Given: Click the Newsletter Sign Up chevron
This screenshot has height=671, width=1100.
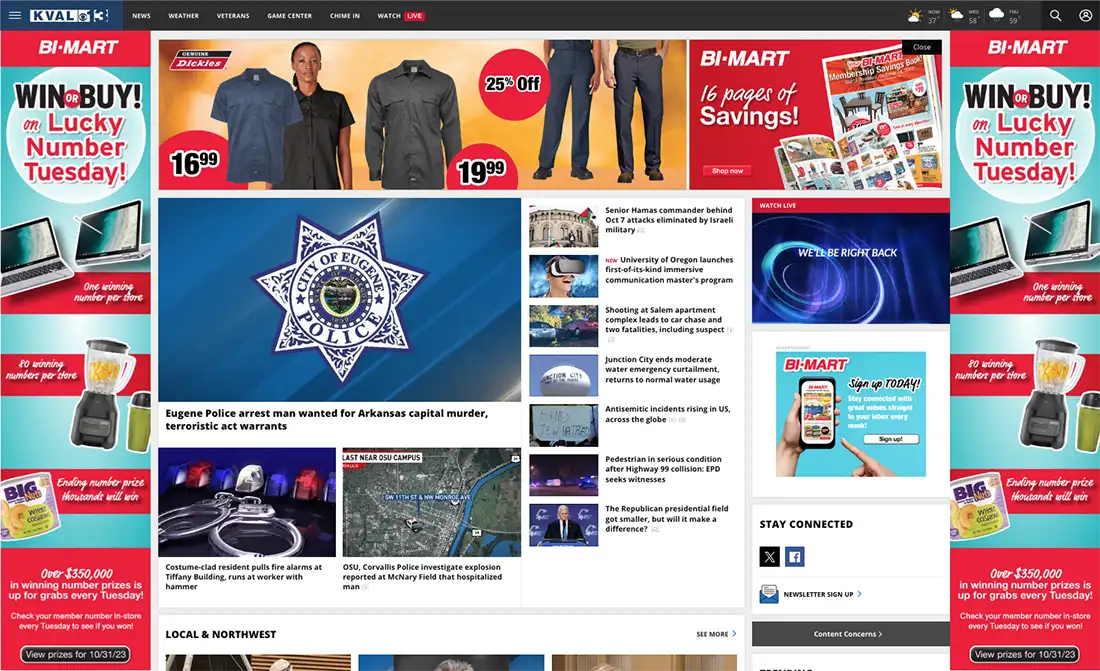Looking at the screenshot, I should 859,594.
